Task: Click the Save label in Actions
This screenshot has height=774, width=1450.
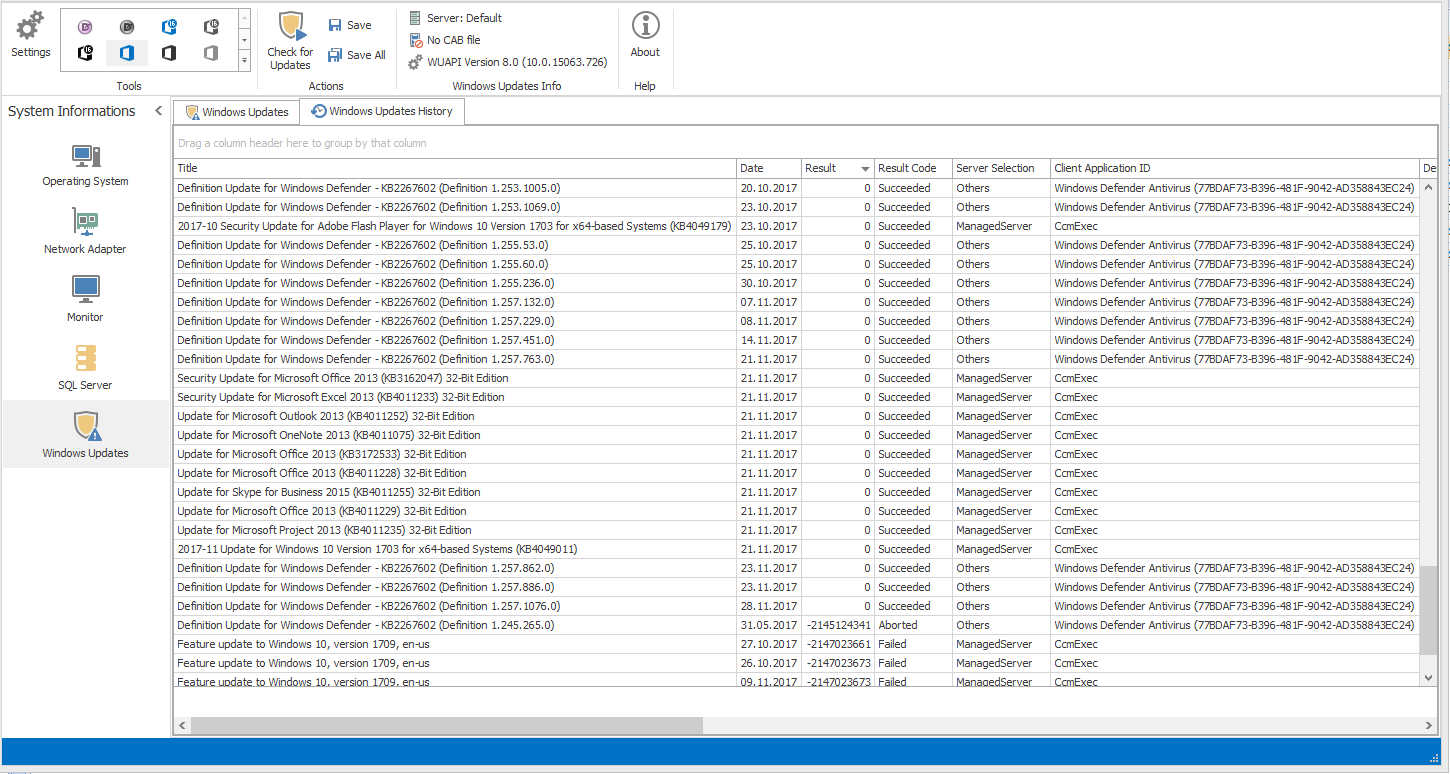Action: pos(359,25)
